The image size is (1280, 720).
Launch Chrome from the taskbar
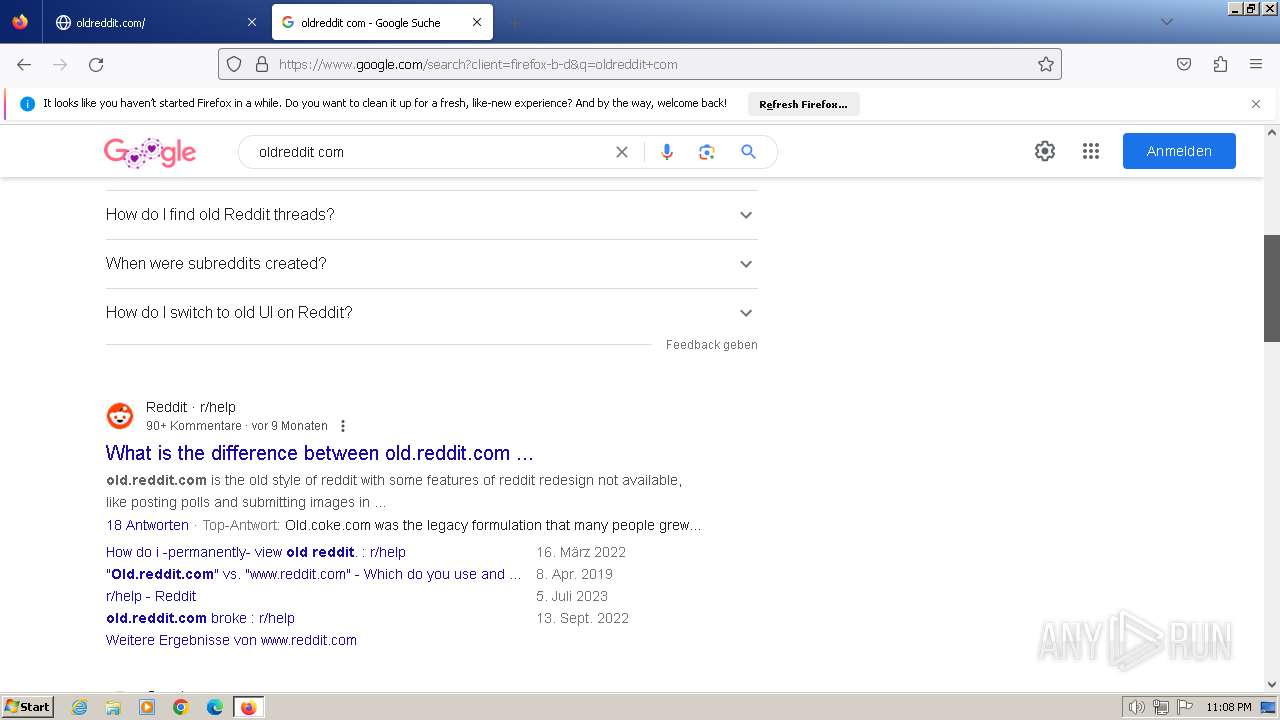click(181, 707)
